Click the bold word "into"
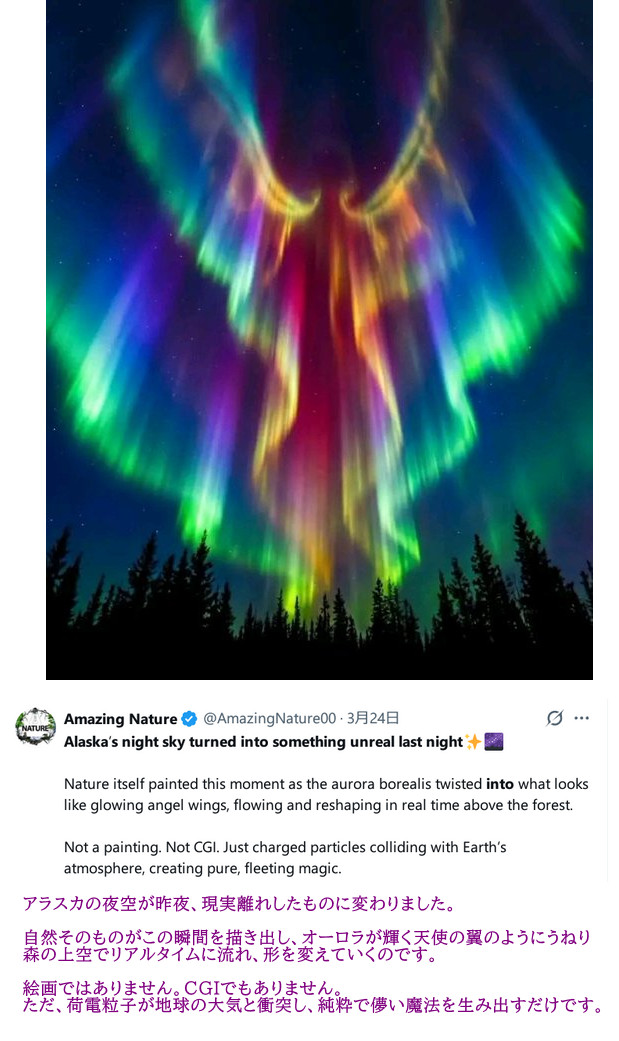Viewport: 619px width, 1041px height. pyautogui.click(x=498, y=784)
